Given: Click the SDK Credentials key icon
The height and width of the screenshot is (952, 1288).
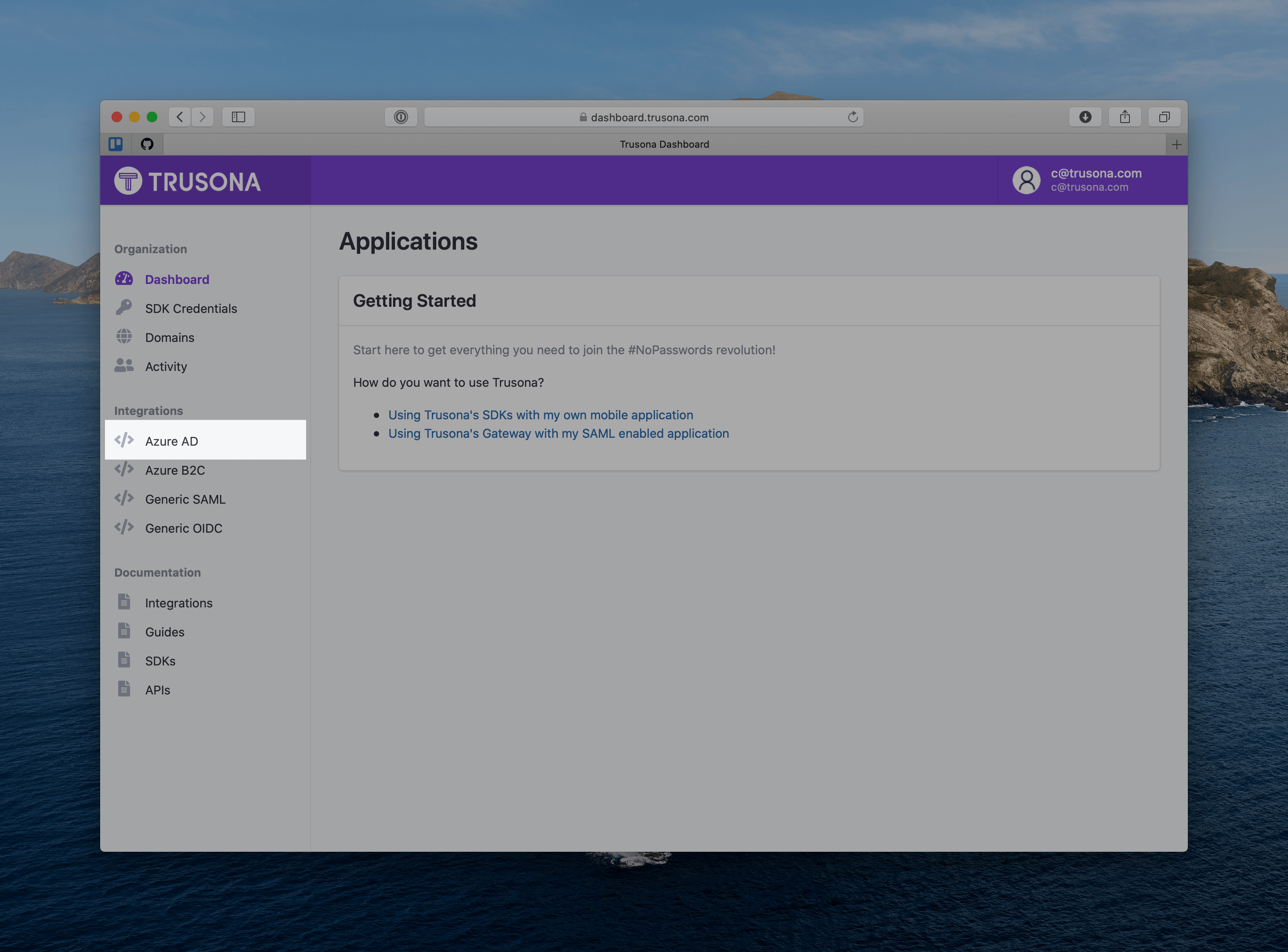Looking at the screenshot, I should pos(124,308).
